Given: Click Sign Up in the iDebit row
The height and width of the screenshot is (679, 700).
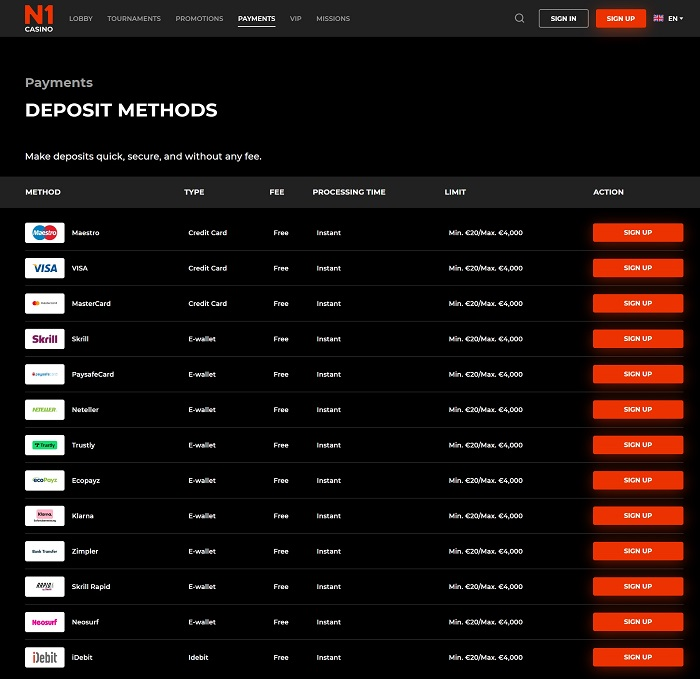Looking at the screenshot, I should point(638,657).
